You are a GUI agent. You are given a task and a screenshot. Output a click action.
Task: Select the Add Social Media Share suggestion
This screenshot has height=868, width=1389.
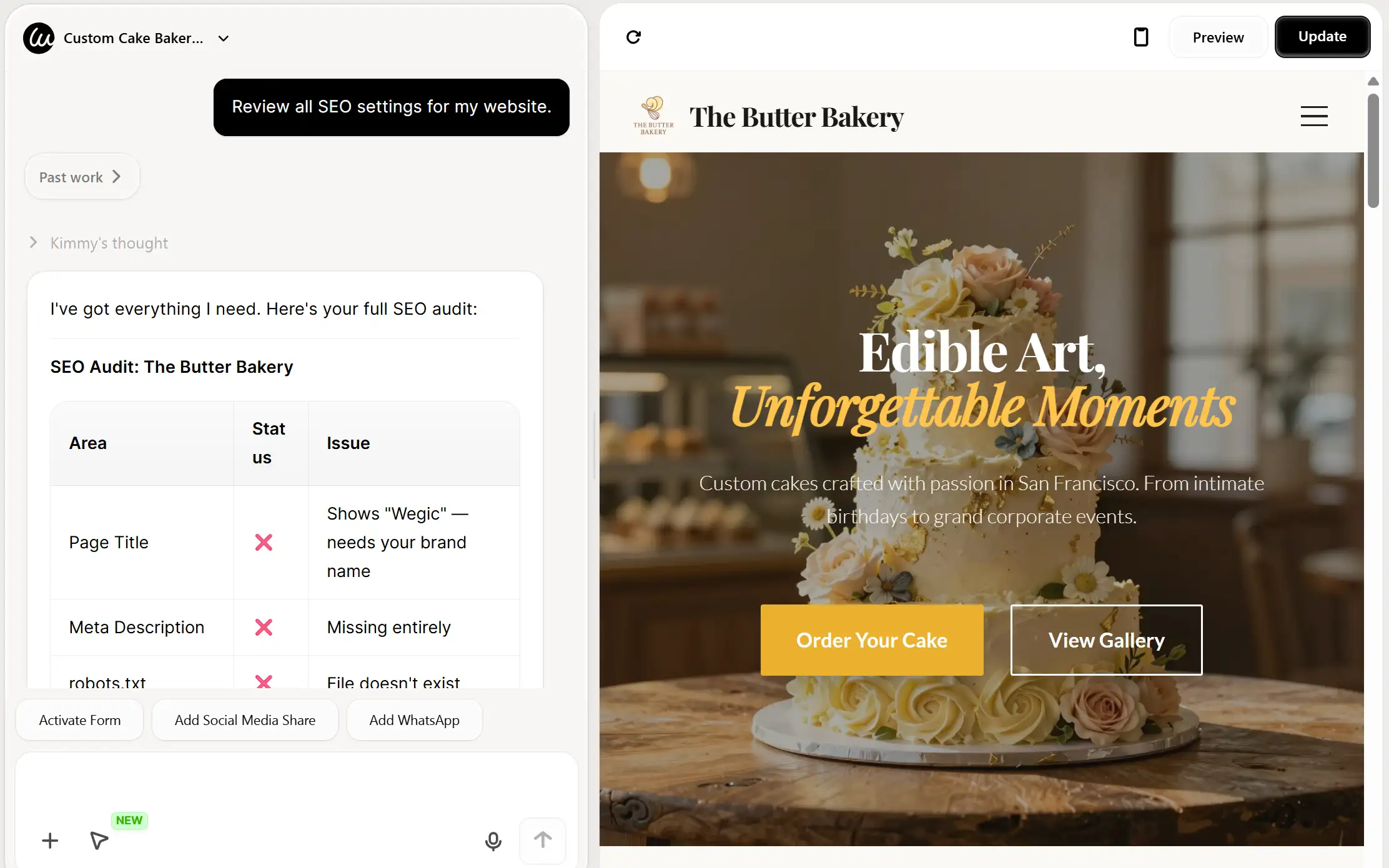(245, 720)
